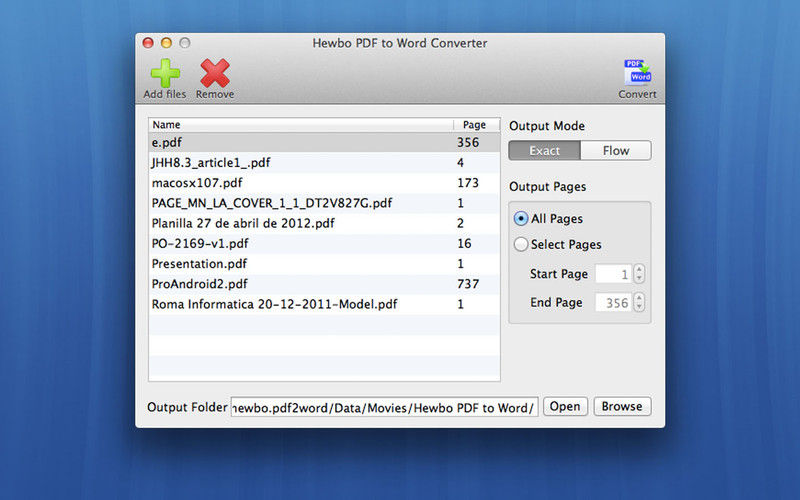800x500 pixels.
Task: Select JHH8.3_article1_.pdf in the list
Action: click(324, 163)
